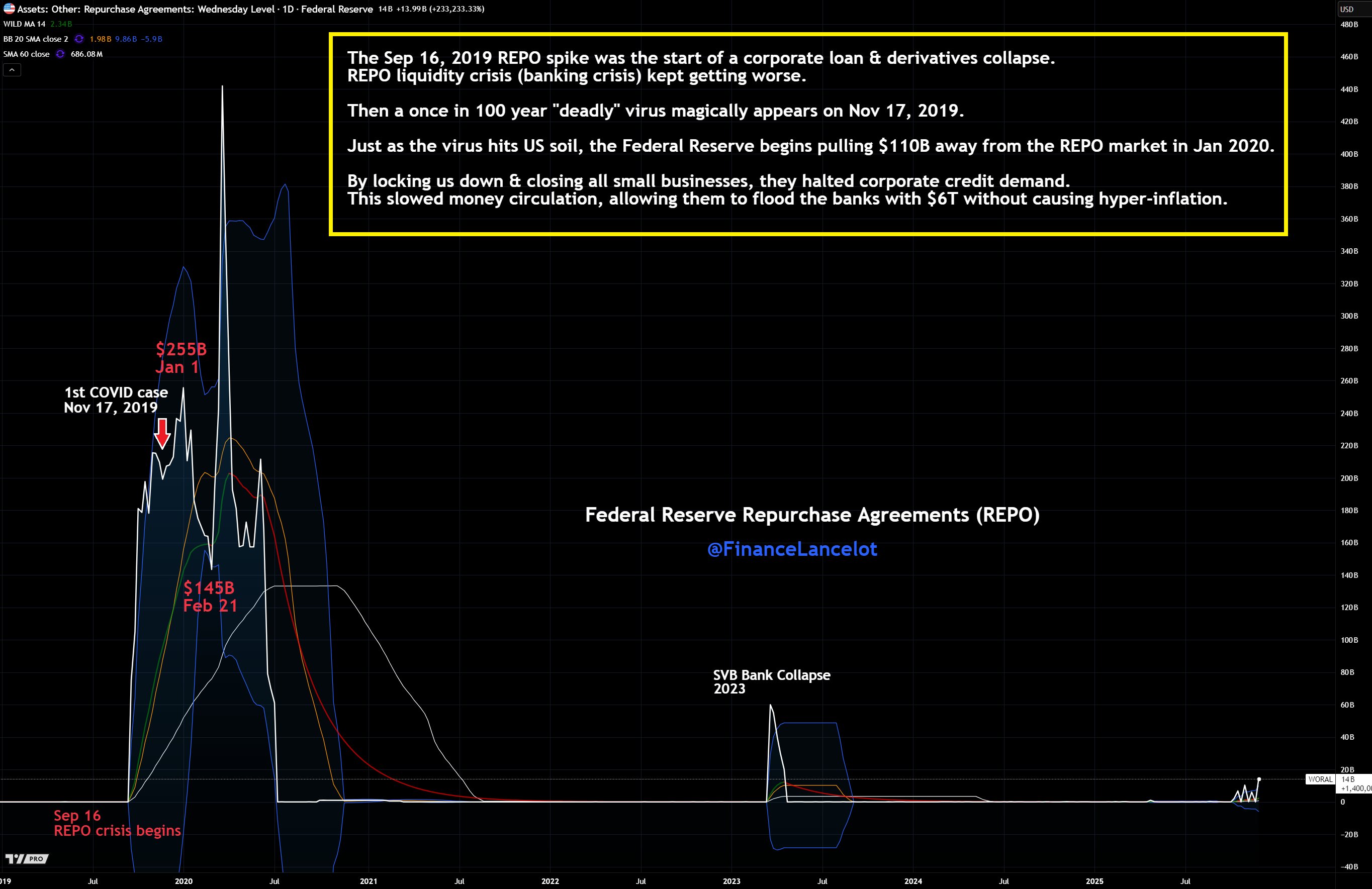
Task: Select the SMA 60 close indicator legend
Action: tap(27, 54)
